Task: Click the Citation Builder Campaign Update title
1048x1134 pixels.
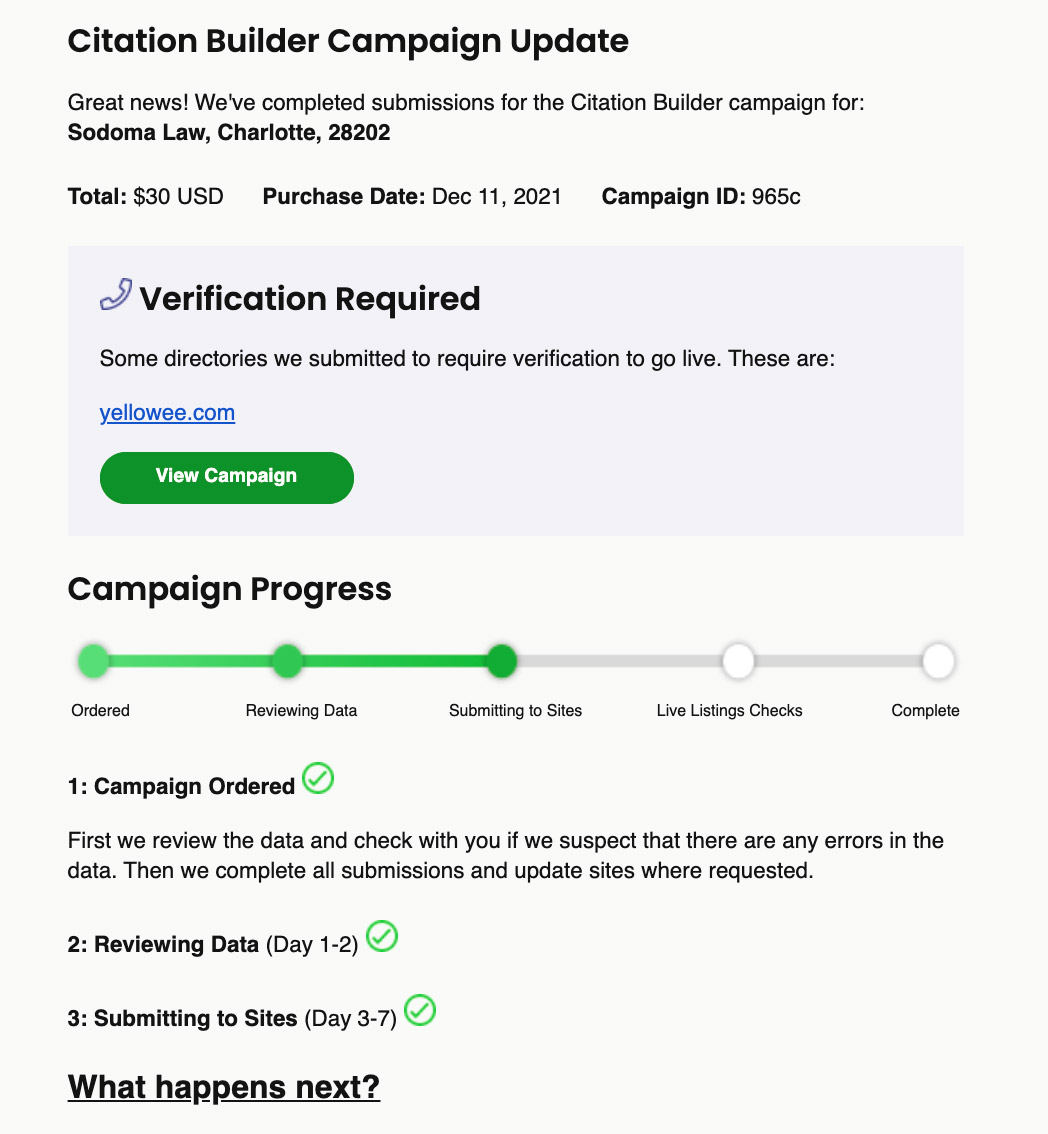Action: coord(348,41)
